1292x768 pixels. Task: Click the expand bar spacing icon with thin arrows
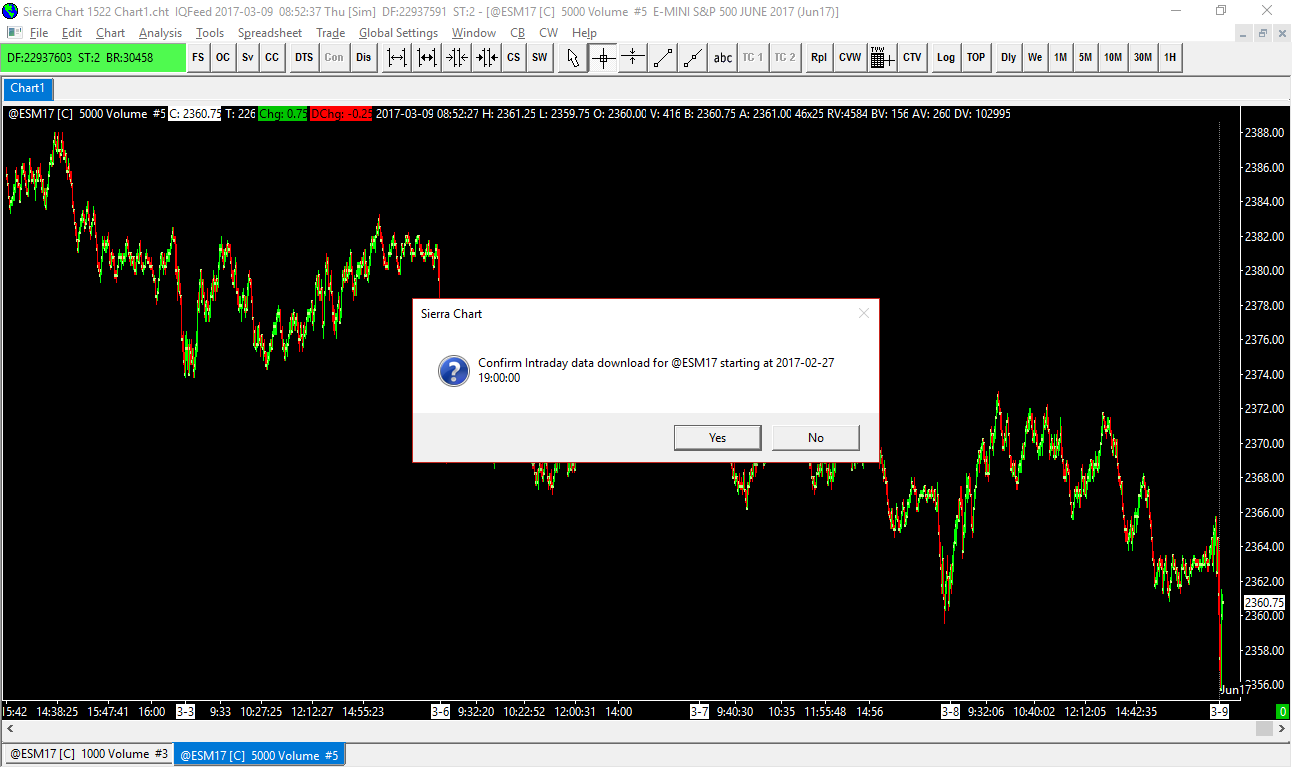tap(397, 58)
